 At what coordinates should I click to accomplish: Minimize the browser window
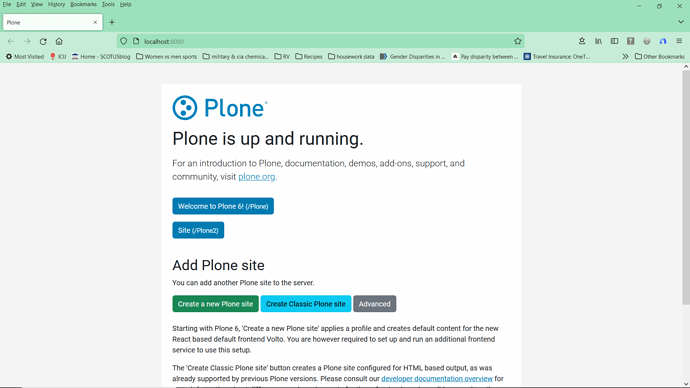(x=639, y=6)
